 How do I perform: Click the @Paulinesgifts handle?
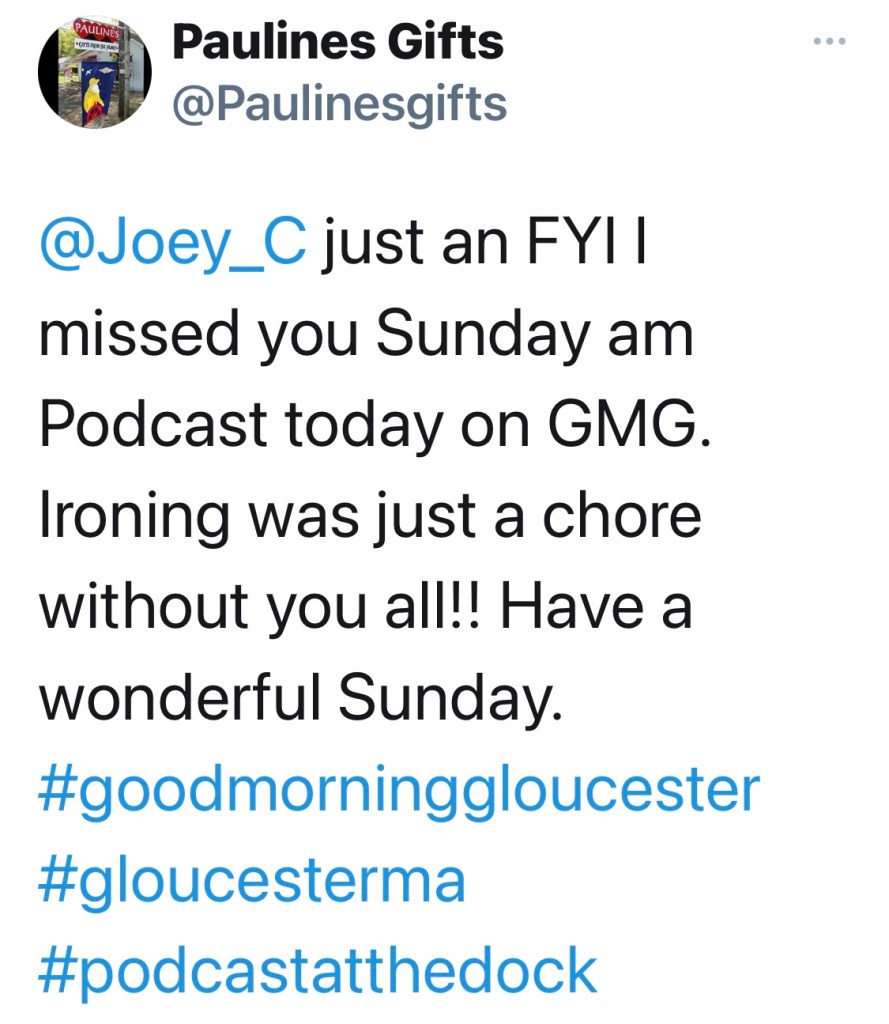tap(339, 103)
